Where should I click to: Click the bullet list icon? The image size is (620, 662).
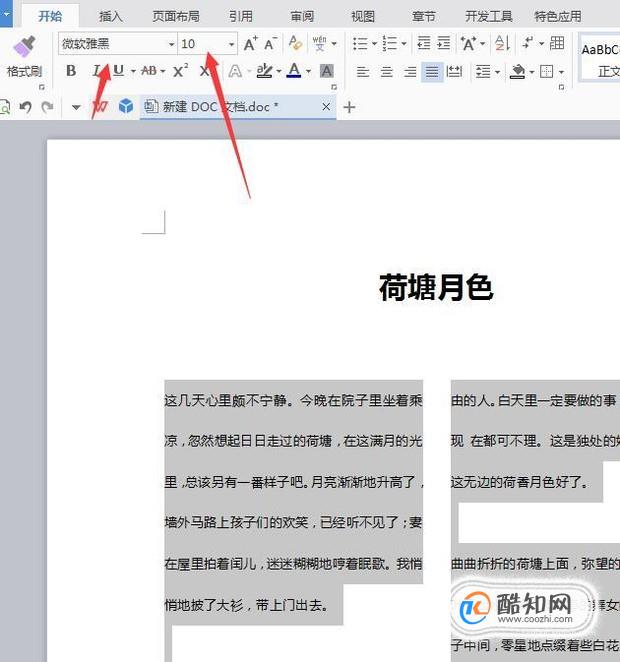[x=360, y=43]
